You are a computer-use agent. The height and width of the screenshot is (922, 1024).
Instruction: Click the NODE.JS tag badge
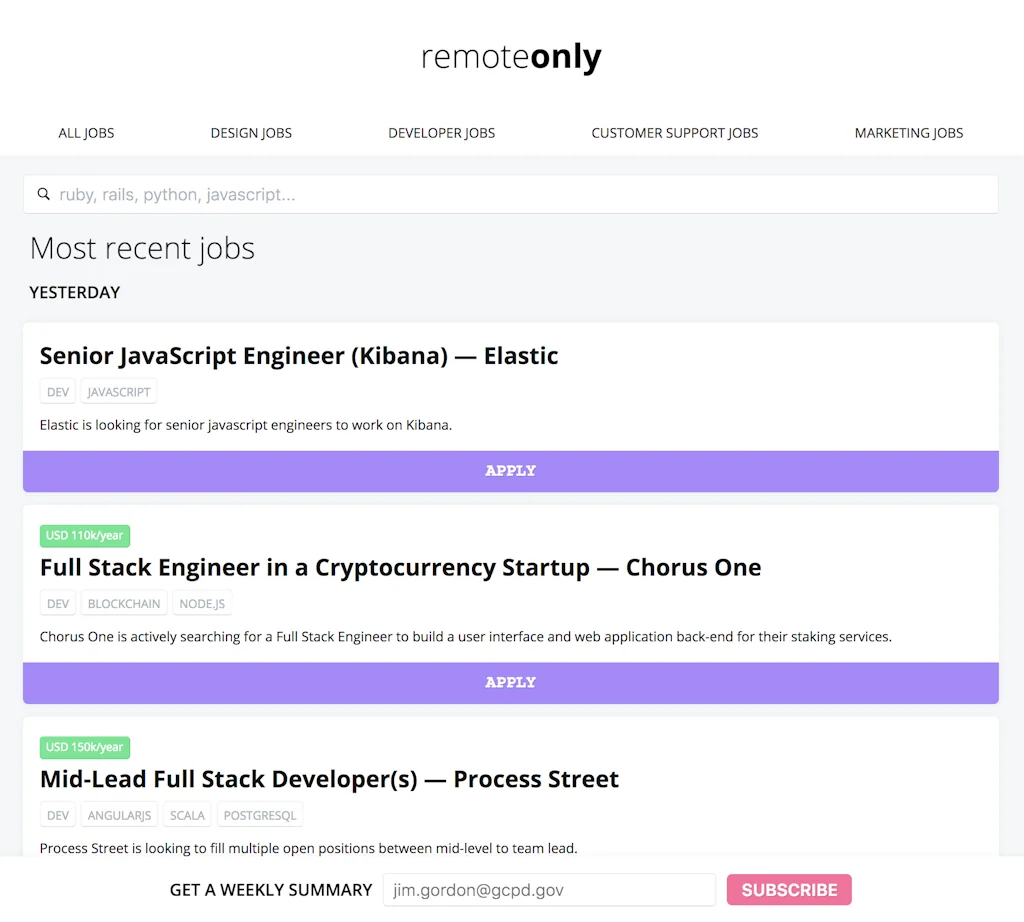202,603
